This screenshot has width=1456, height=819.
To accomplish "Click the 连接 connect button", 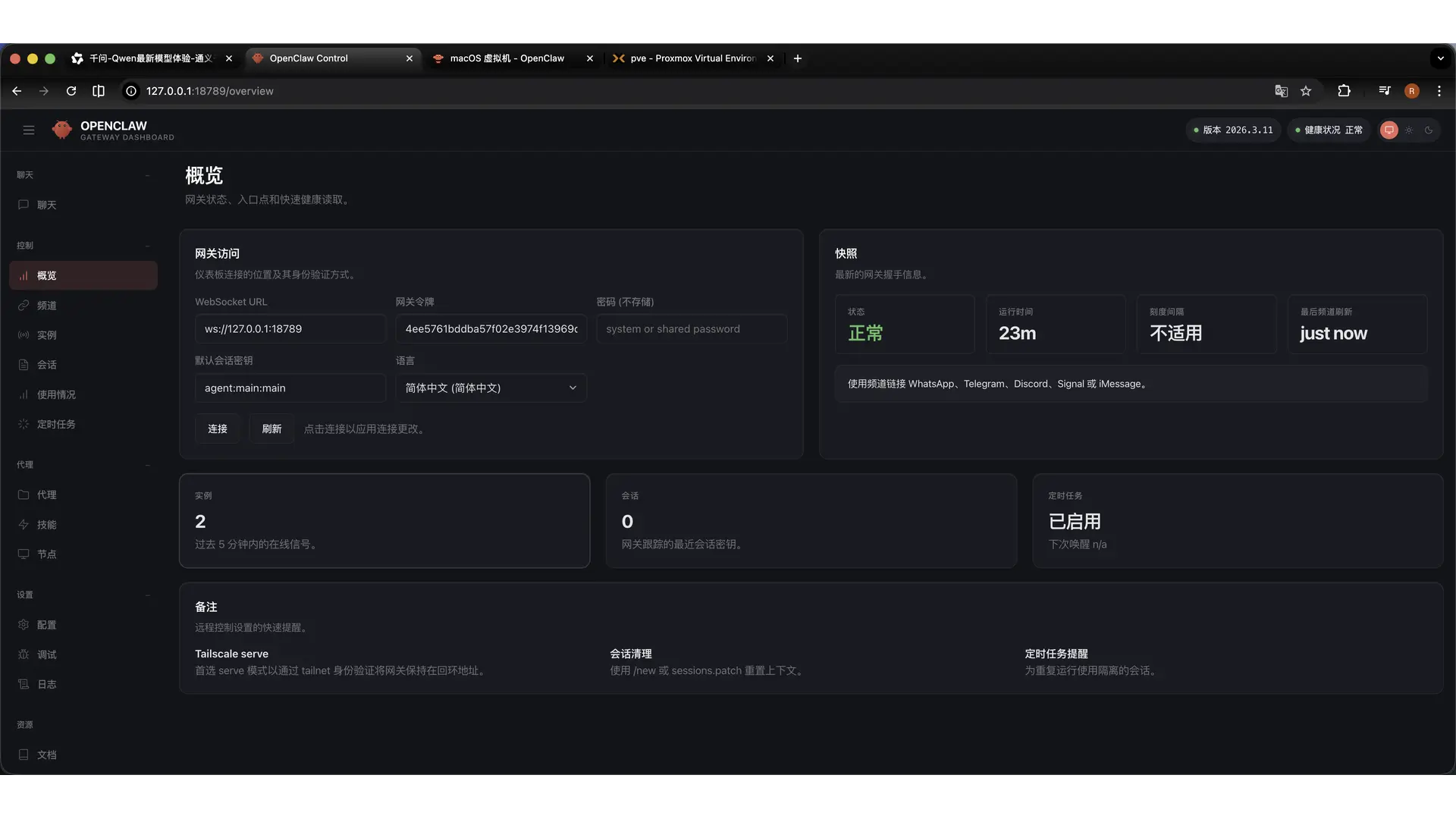I will (218, 429).
